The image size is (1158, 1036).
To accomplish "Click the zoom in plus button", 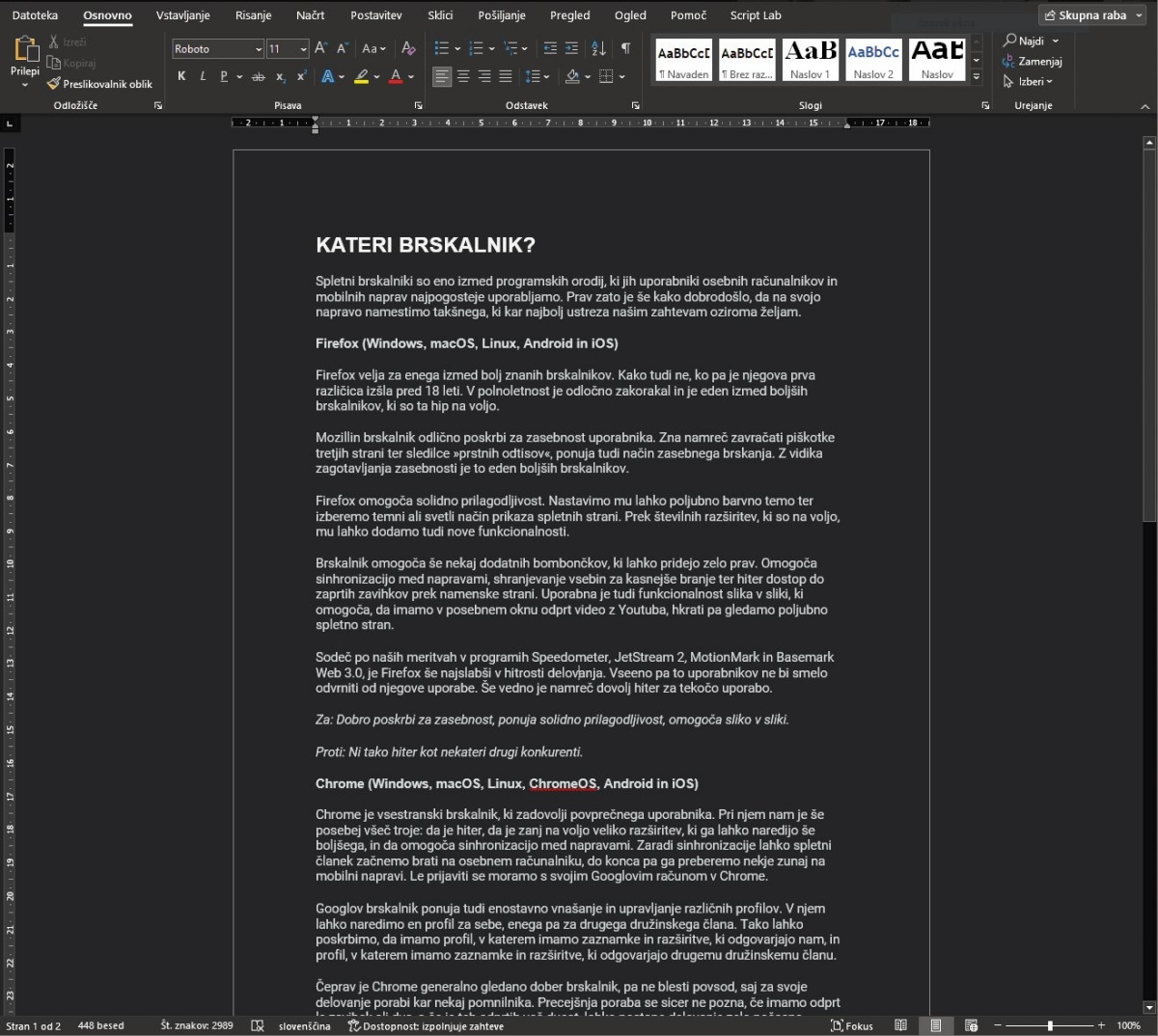I will pos(1101,1025).
